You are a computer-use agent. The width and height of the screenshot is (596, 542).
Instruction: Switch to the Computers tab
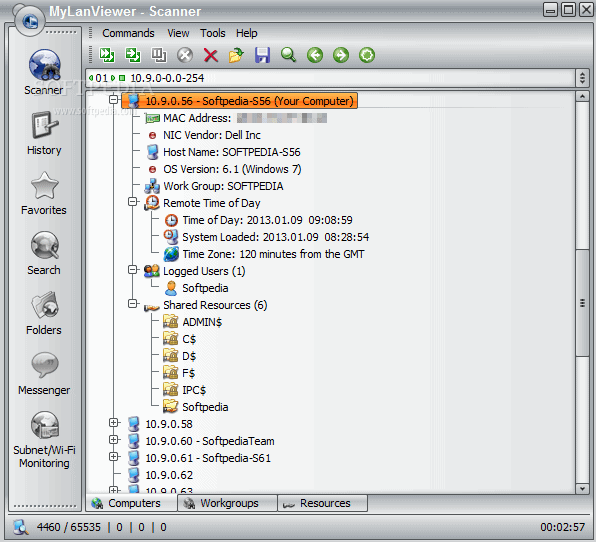pos(132,503)
